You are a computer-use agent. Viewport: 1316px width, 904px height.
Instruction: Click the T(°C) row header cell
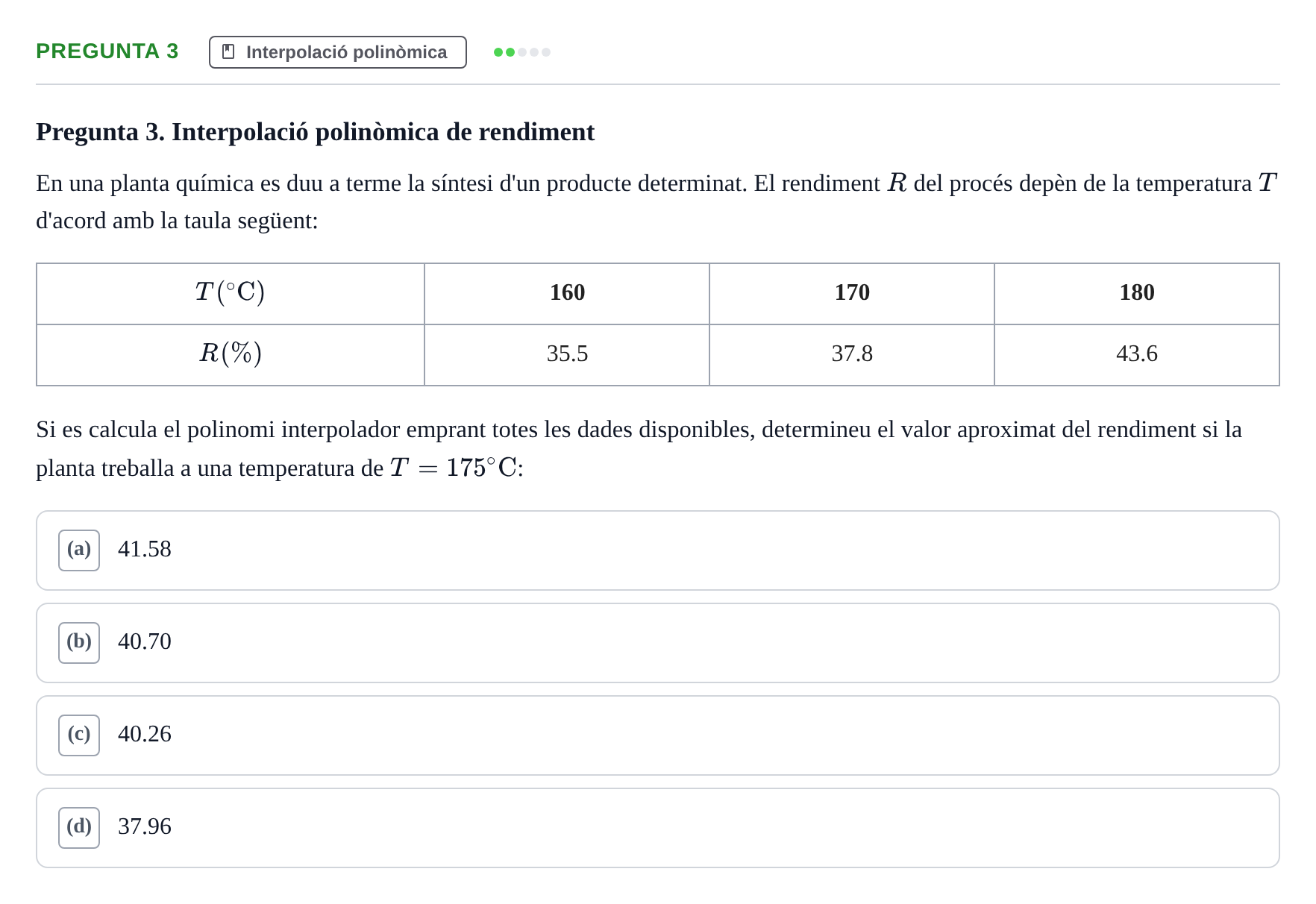[x=231, y=294]
